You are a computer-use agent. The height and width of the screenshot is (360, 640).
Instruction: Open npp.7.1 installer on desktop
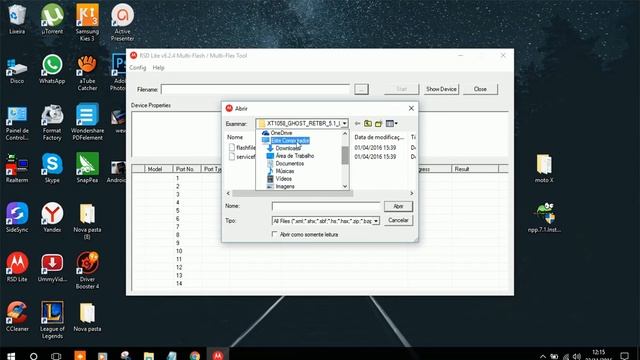(x=544, y=218)
